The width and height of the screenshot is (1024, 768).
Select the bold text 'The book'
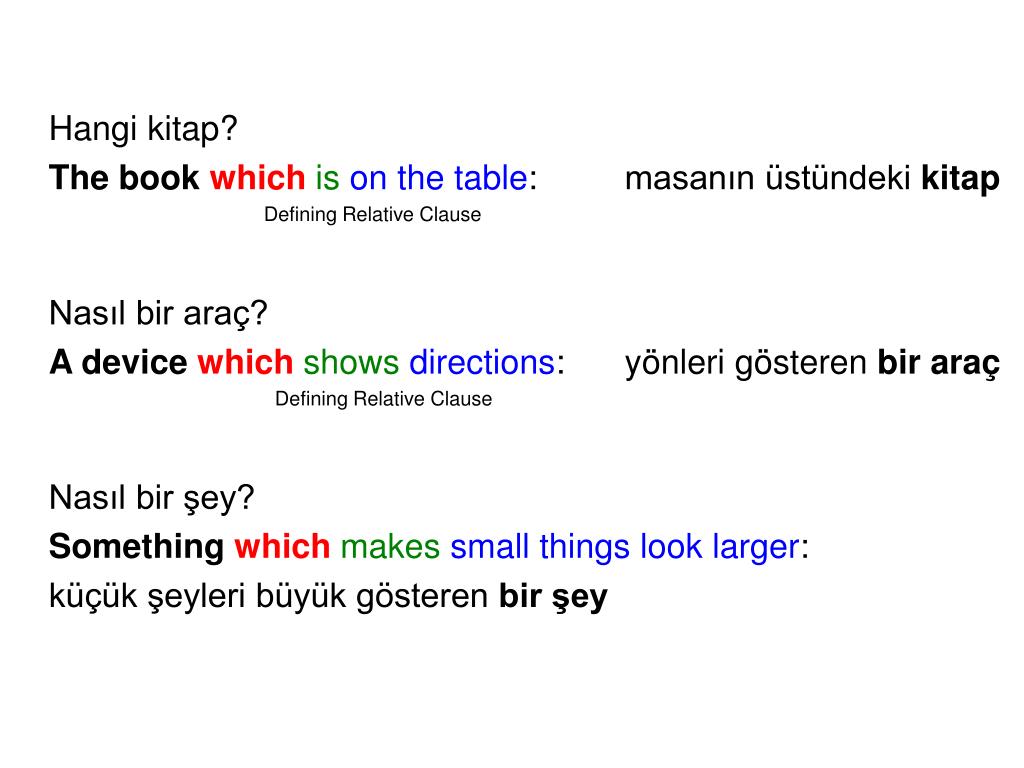coord(124,178)
